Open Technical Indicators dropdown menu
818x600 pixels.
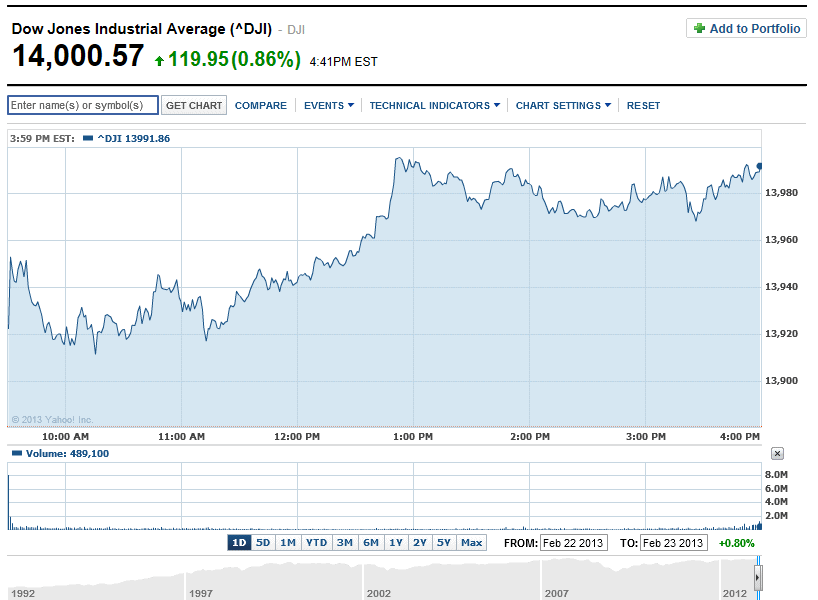434,106
